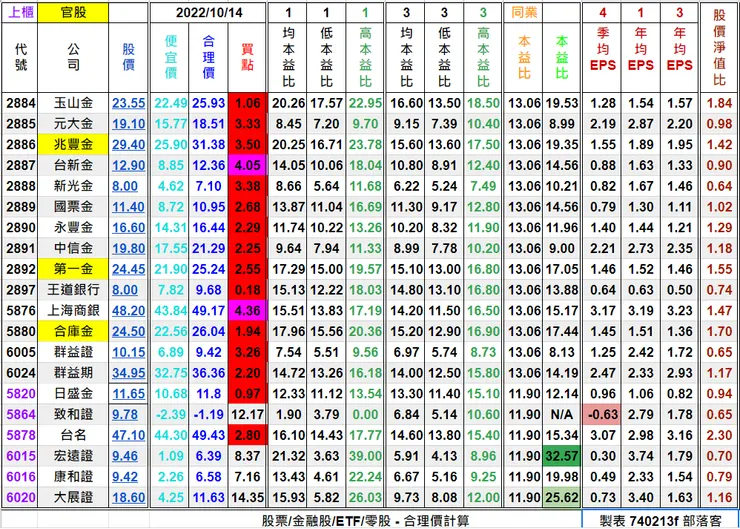This screenshot has width=740, height=529.
Task: Select purple stock code 6020
Action: point(20,497)
